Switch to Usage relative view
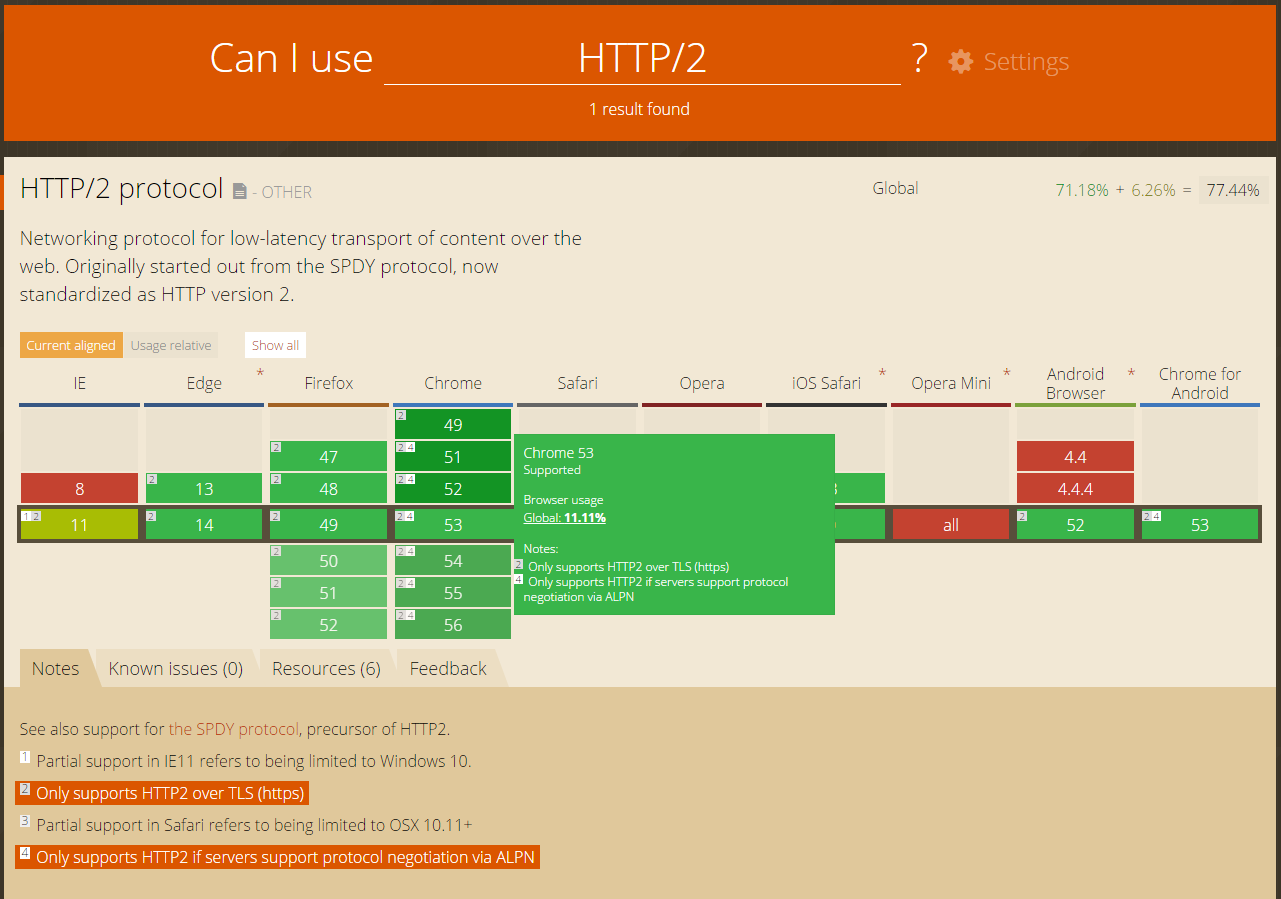Viewport: 1281px width, 899px height. (x=170, y=344)
